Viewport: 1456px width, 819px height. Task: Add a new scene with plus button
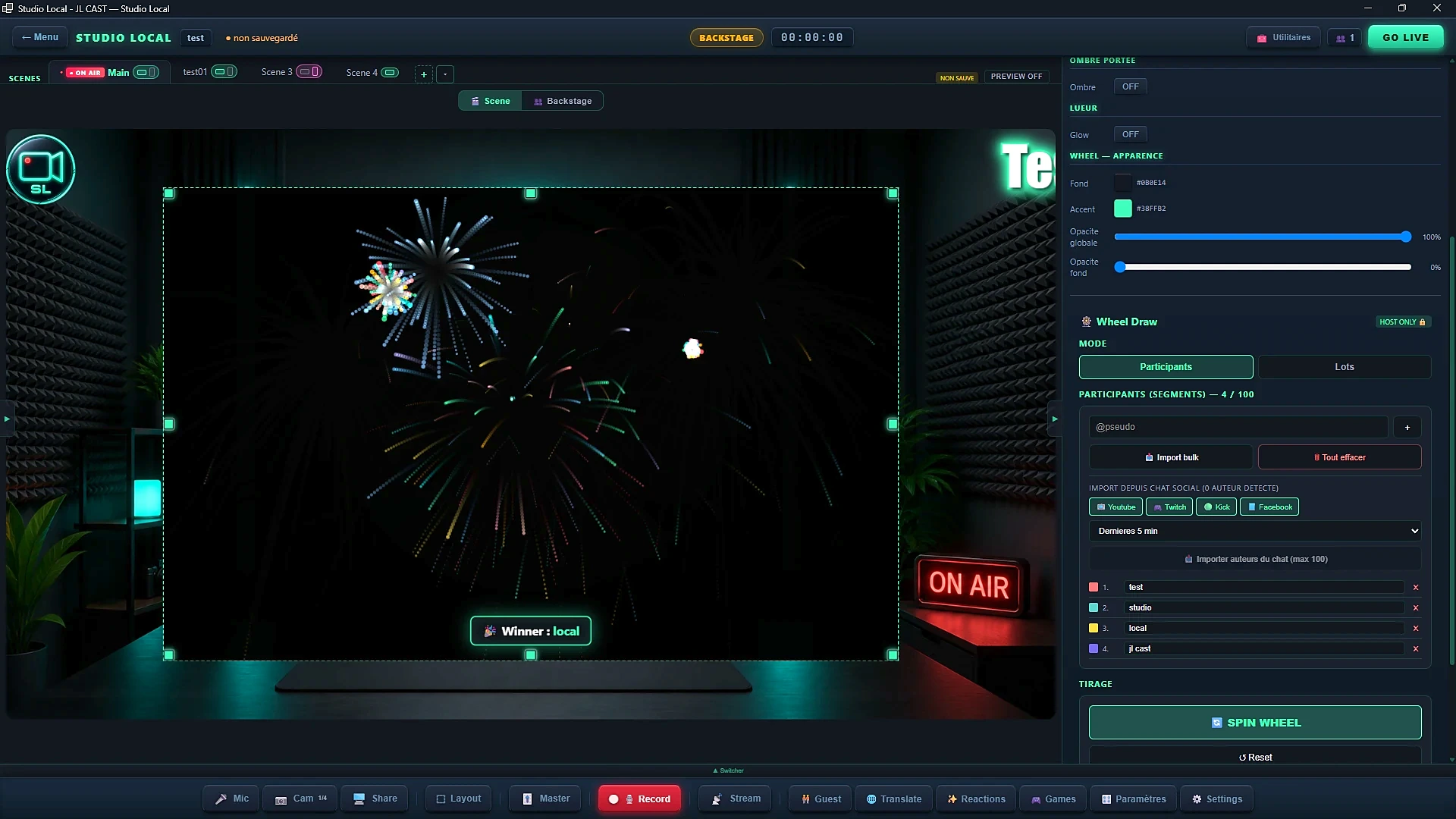pyautogui.click(x=424, y=74)
